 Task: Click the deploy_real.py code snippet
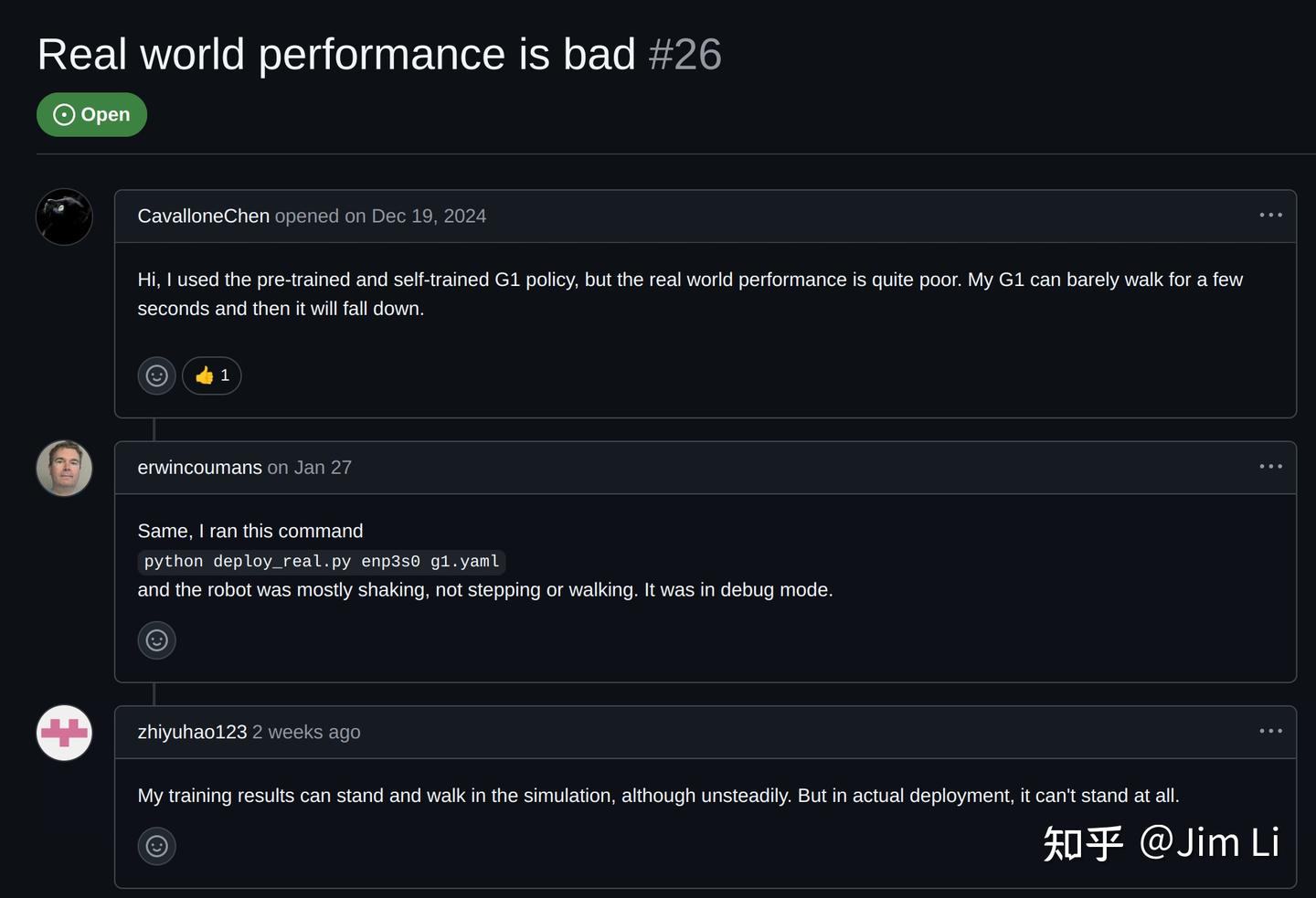(x=322, y=562)
